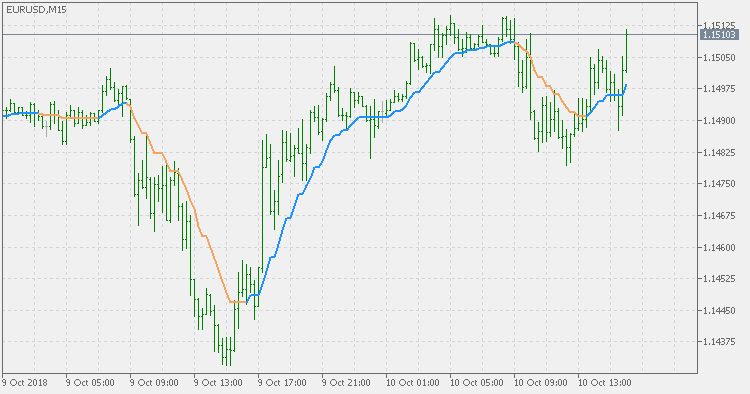This screenshot has height=394, width=750.
Task: Click the 9 Oct 05:00 time label
Action: [x=90, y=383]
